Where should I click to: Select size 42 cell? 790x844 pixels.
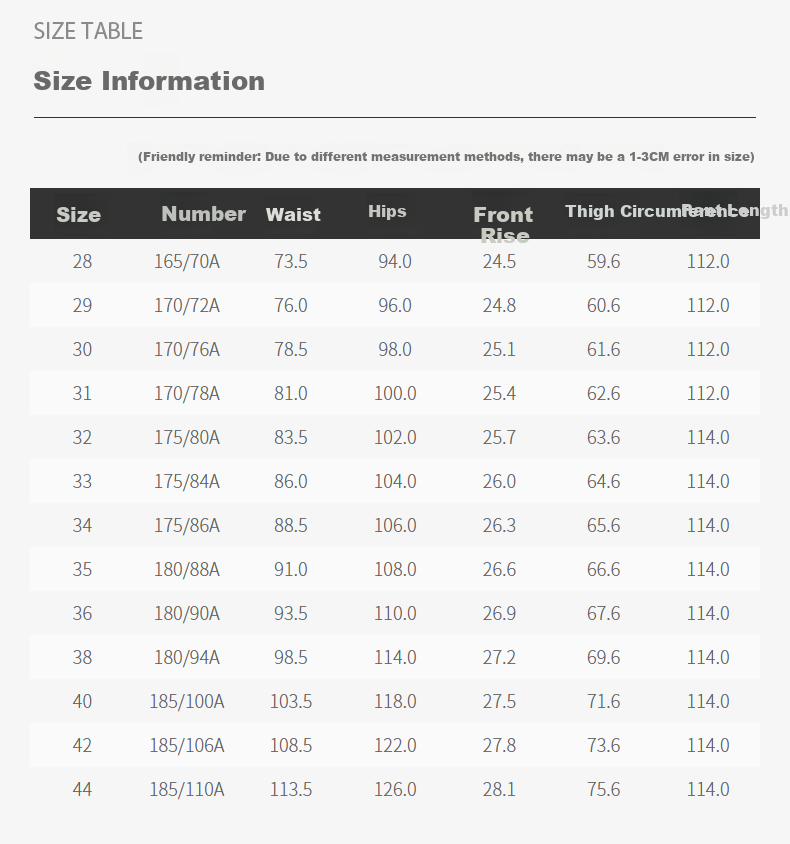coord(82,745)
